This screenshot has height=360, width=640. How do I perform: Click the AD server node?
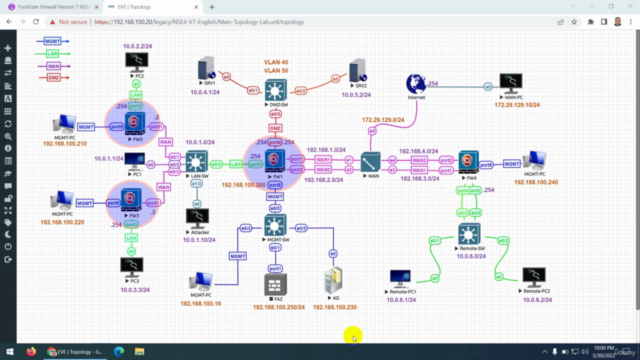click(333, 281)
